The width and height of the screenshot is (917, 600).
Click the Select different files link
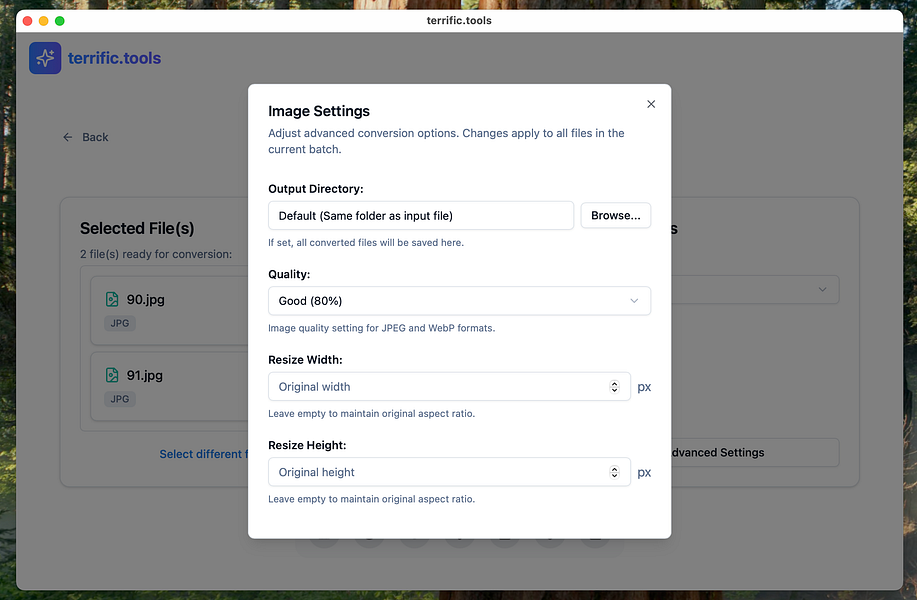(203, 454)
